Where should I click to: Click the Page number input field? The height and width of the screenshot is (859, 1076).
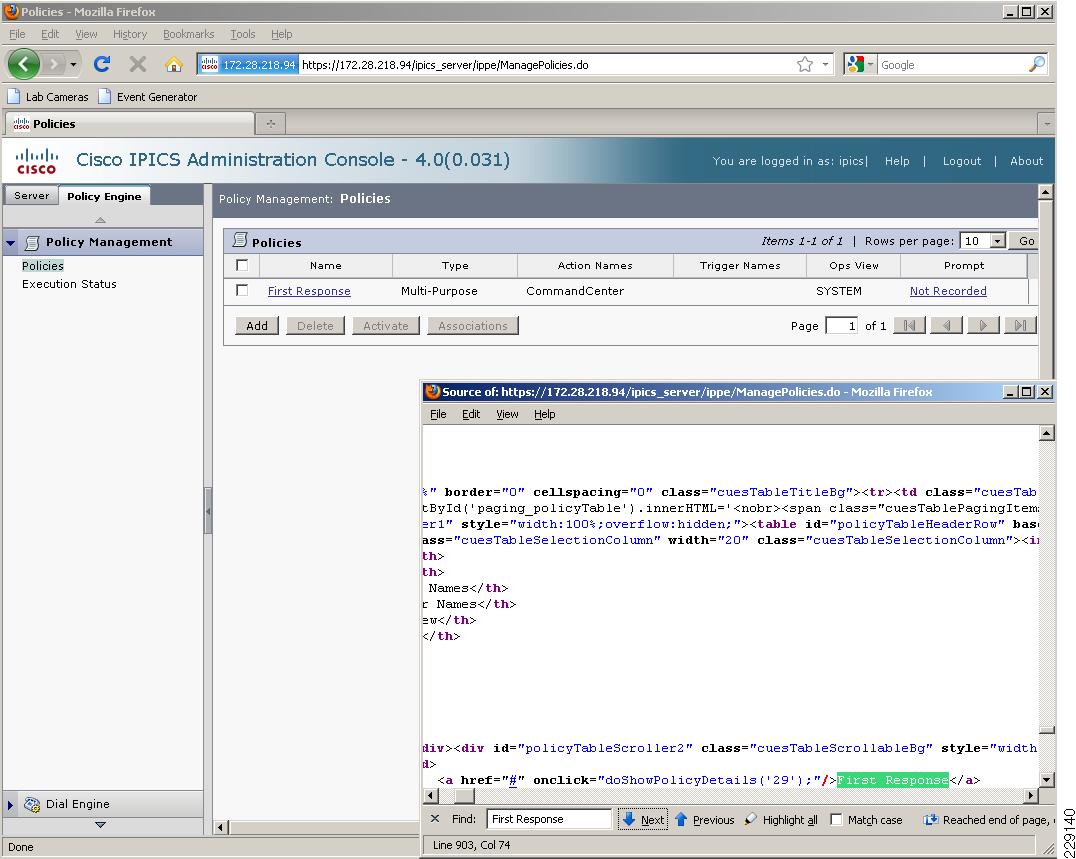coord(841,325)
